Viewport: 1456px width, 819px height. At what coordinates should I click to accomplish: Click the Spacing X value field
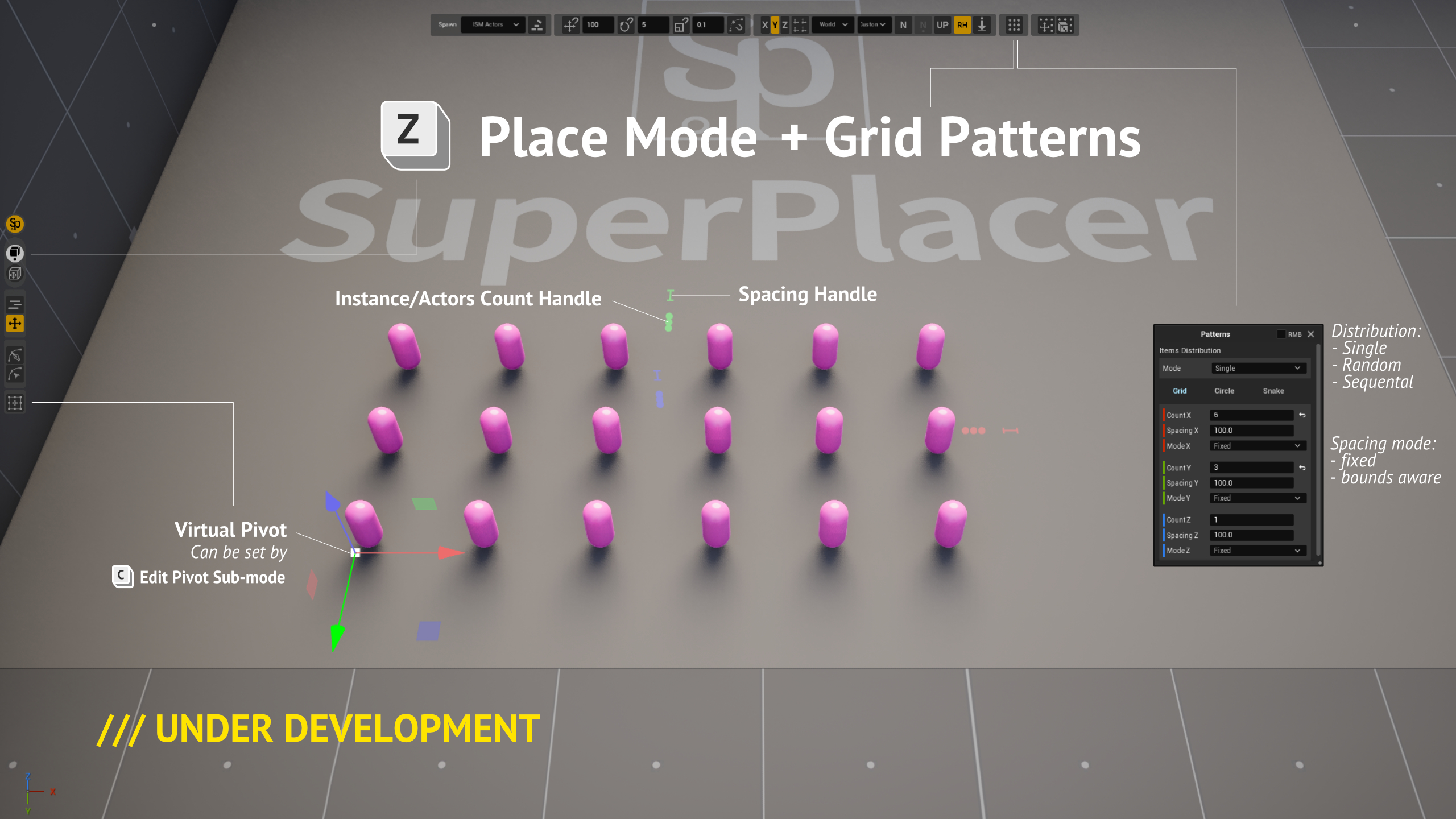click(1252, 431)
